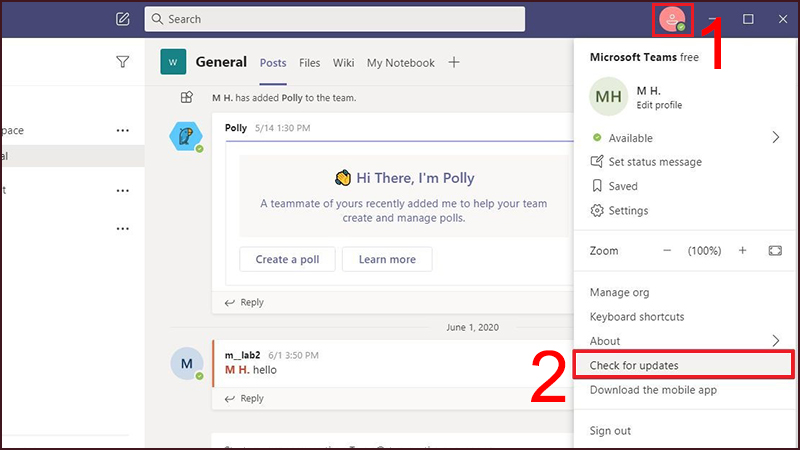
Task: Click the full screen zoom icon
Action: [x=775, y=251]
